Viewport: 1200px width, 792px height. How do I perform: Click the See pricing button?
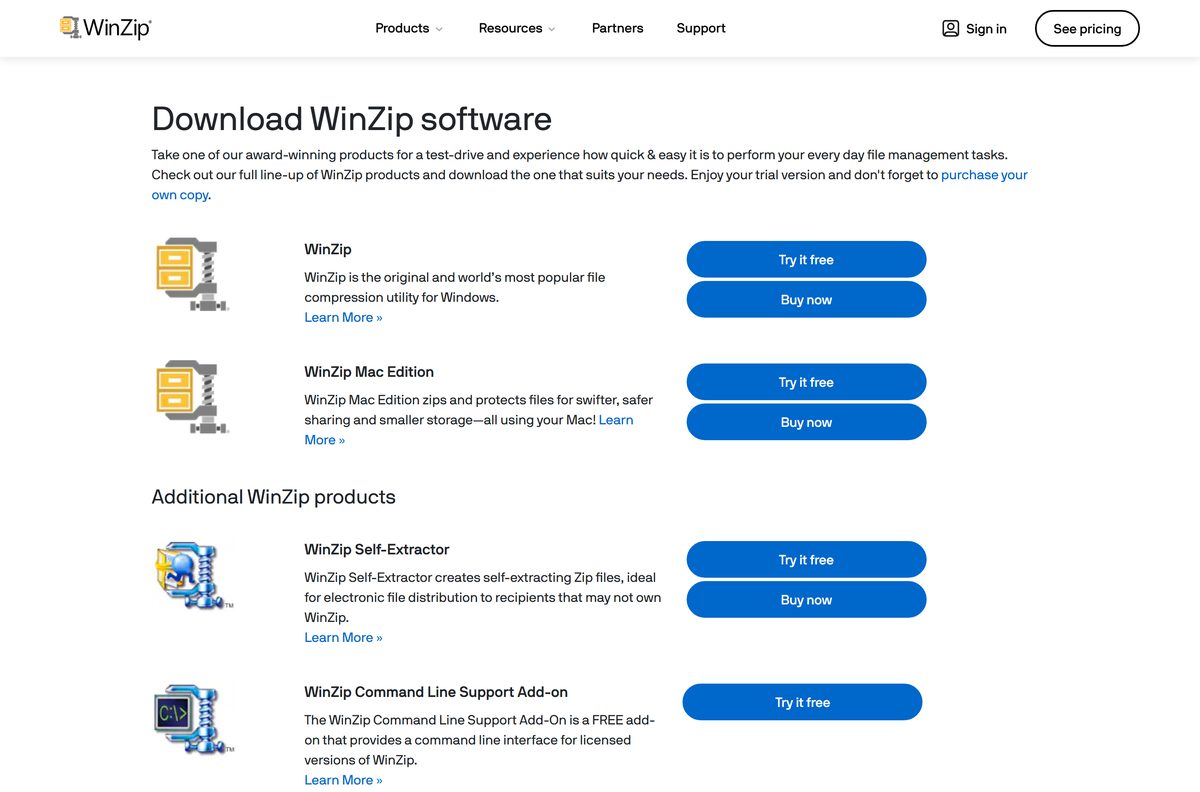pos(1087,29)
